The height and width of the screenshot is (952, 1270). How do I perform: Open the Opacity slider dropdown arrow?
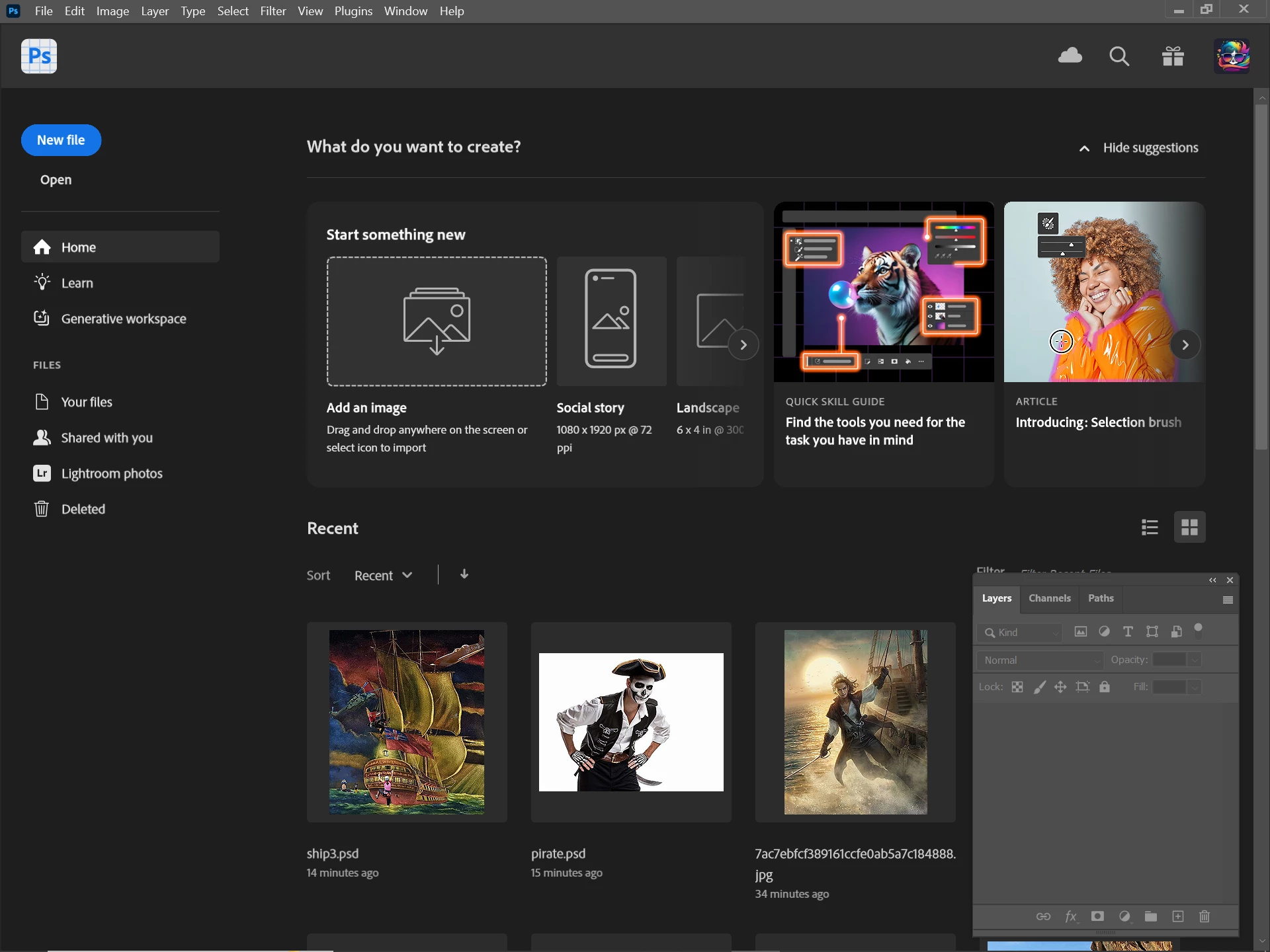click(1195, 660)
